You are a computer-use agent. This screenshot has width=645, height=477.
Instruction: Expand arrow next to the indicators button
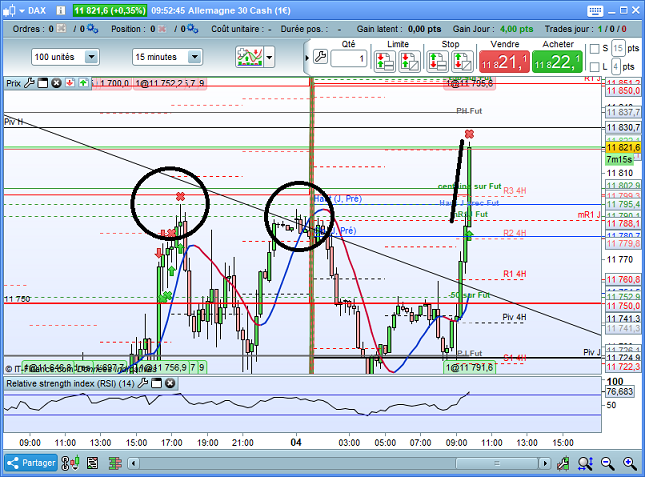click(269, 57)
